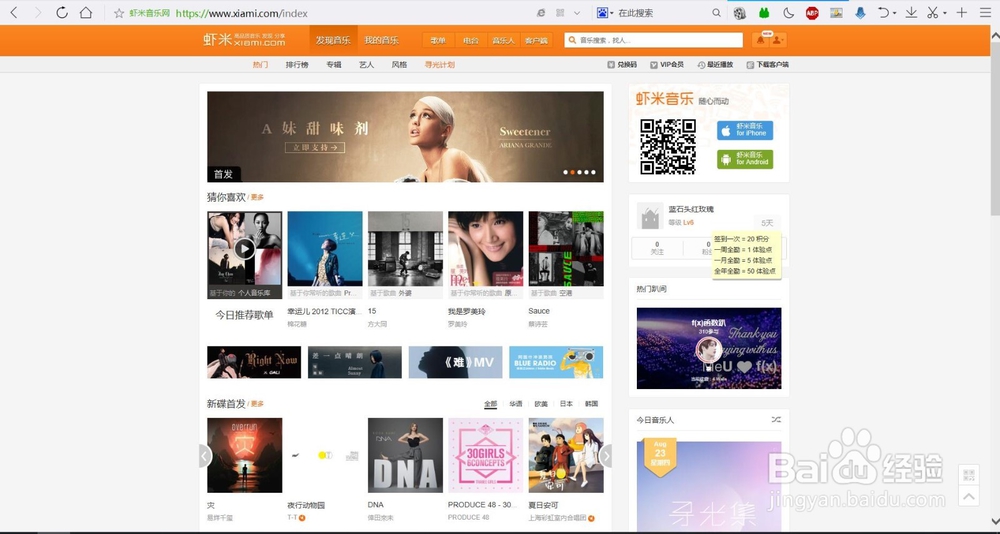Image resolution: width=1000 pixels, height=534 pixels.
Task: Open the 音乐人 header button
Action: pyautogui.click(x=504, y=40)
